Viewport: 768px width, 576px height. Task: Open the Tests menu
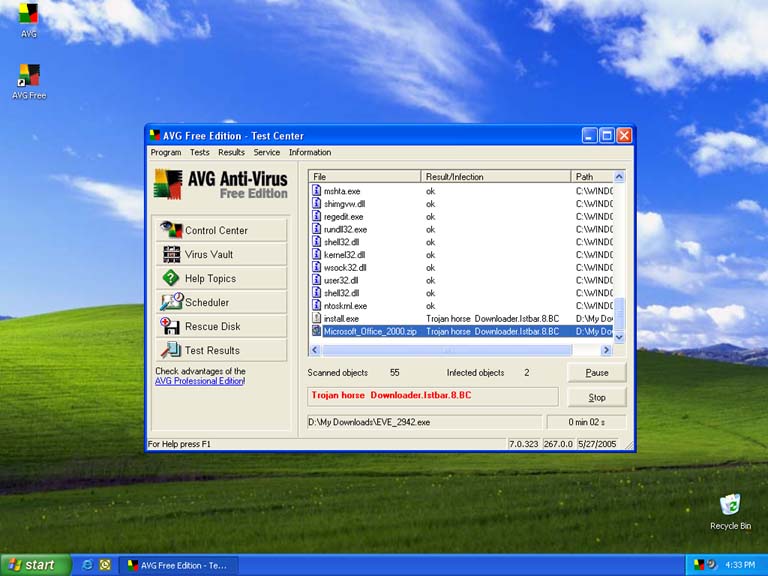[200, 153]
